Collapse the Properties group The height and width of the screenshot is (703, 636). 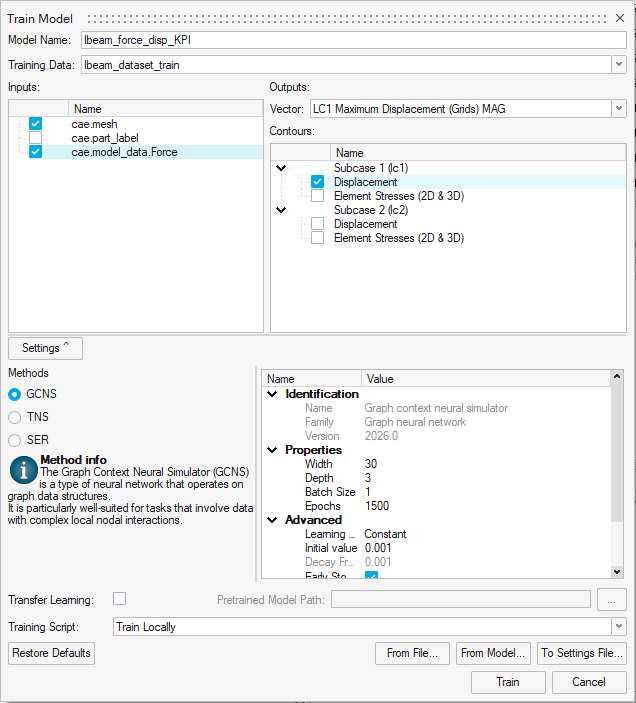point(272,450)
